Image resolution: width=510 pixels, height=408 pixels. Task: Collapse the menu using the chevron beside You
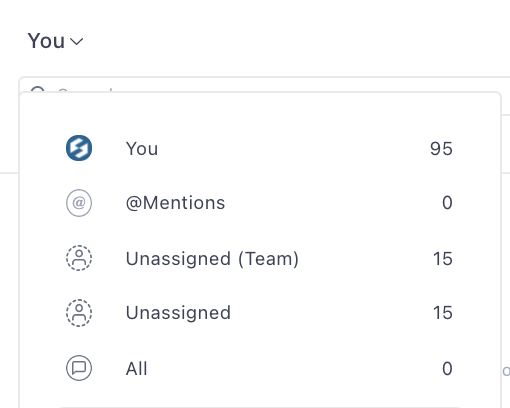coord(77,42)
